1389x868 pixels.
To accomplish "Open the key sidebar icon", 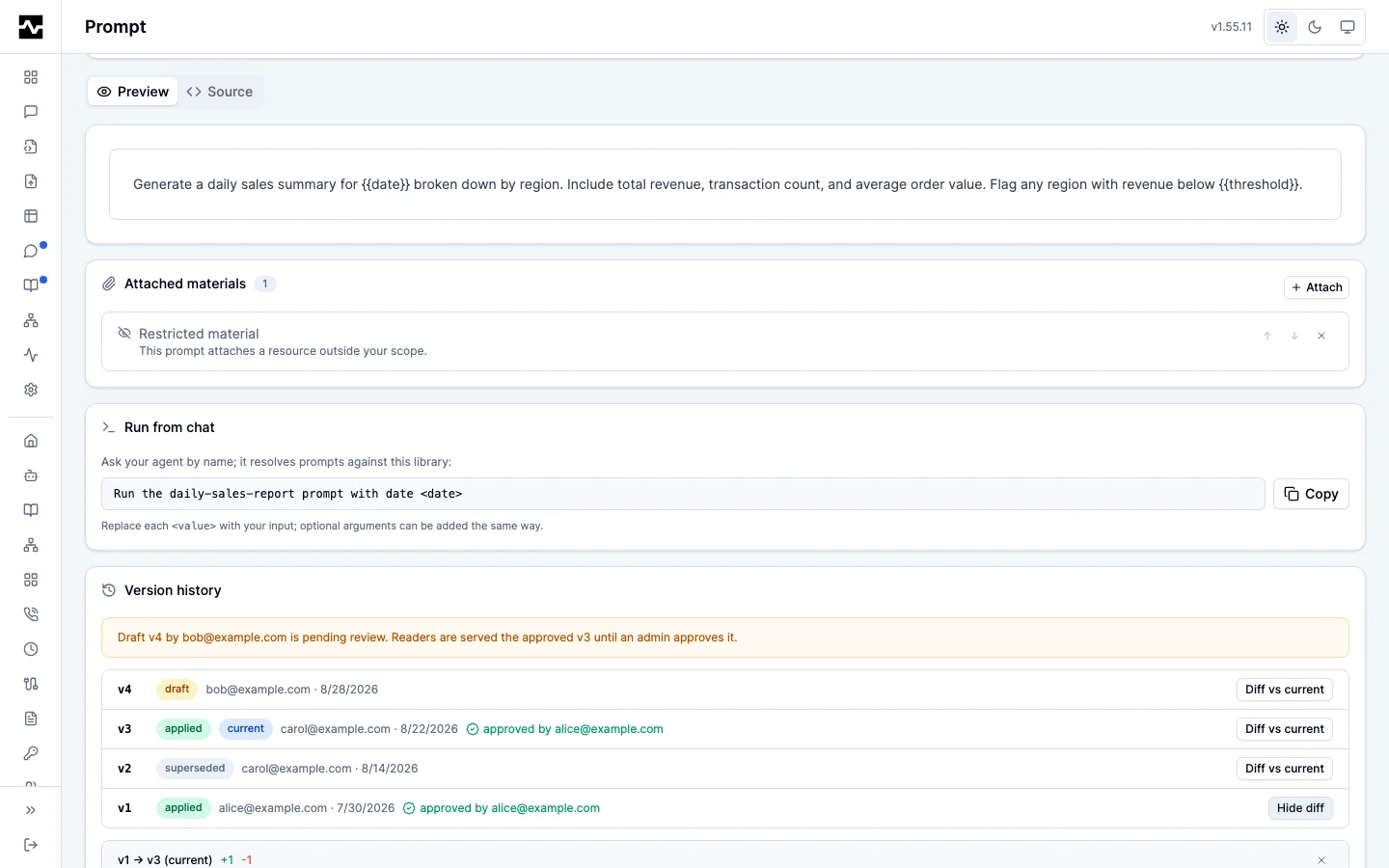I will point(31,753).
